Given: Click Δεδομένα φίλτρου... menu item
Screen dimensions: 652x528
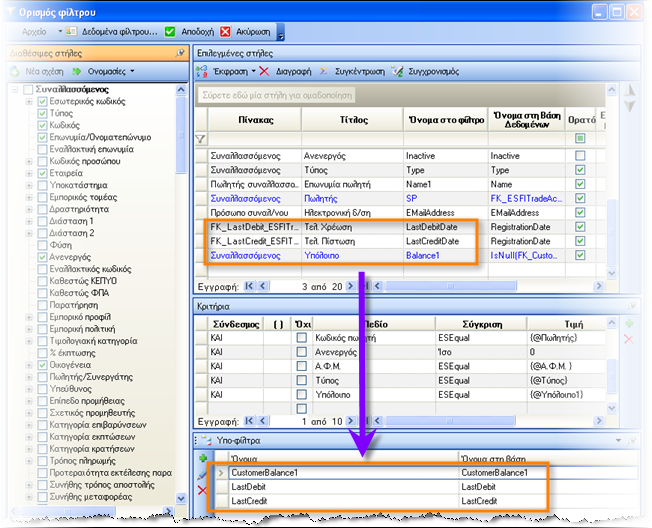Looking at the screenshot, I should click(120, 32).
